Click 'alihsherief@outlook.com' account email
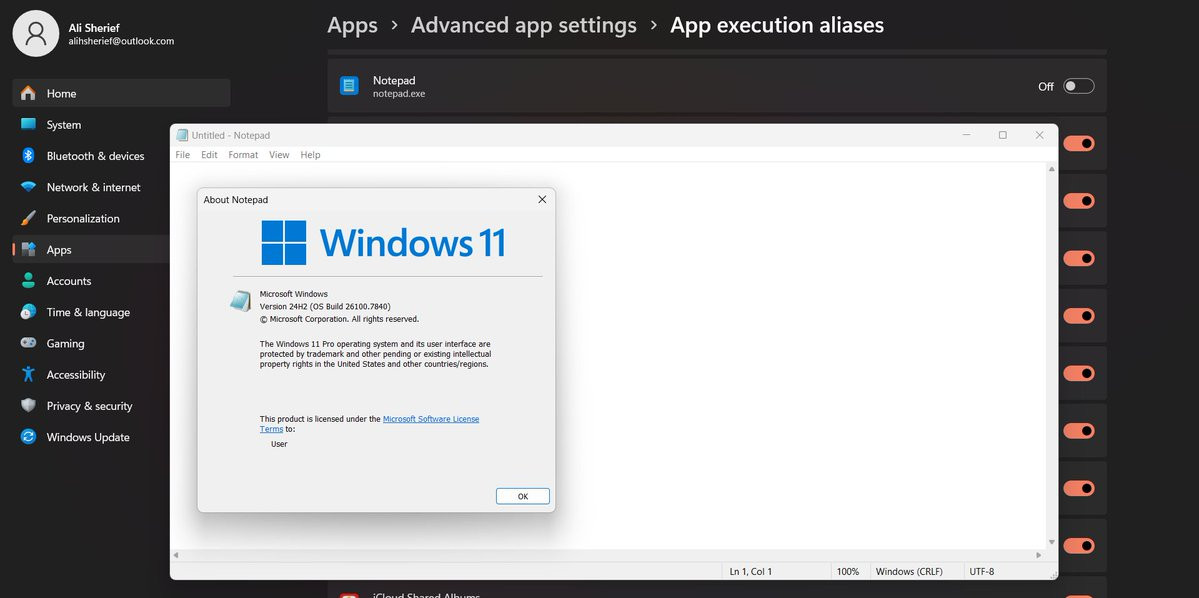 [x=122, y=41]
